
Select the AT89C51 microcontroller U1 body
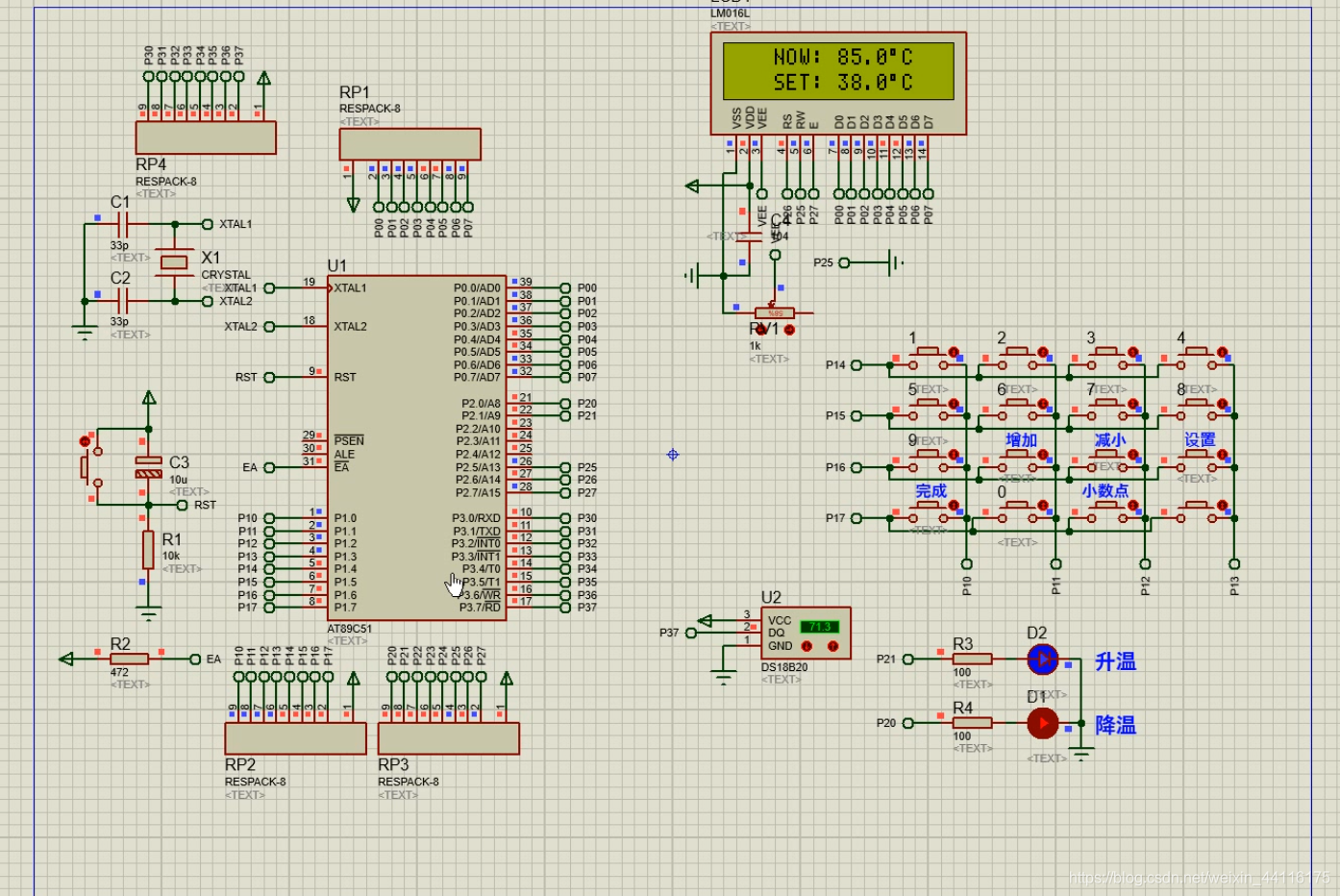tap(416, 448)
